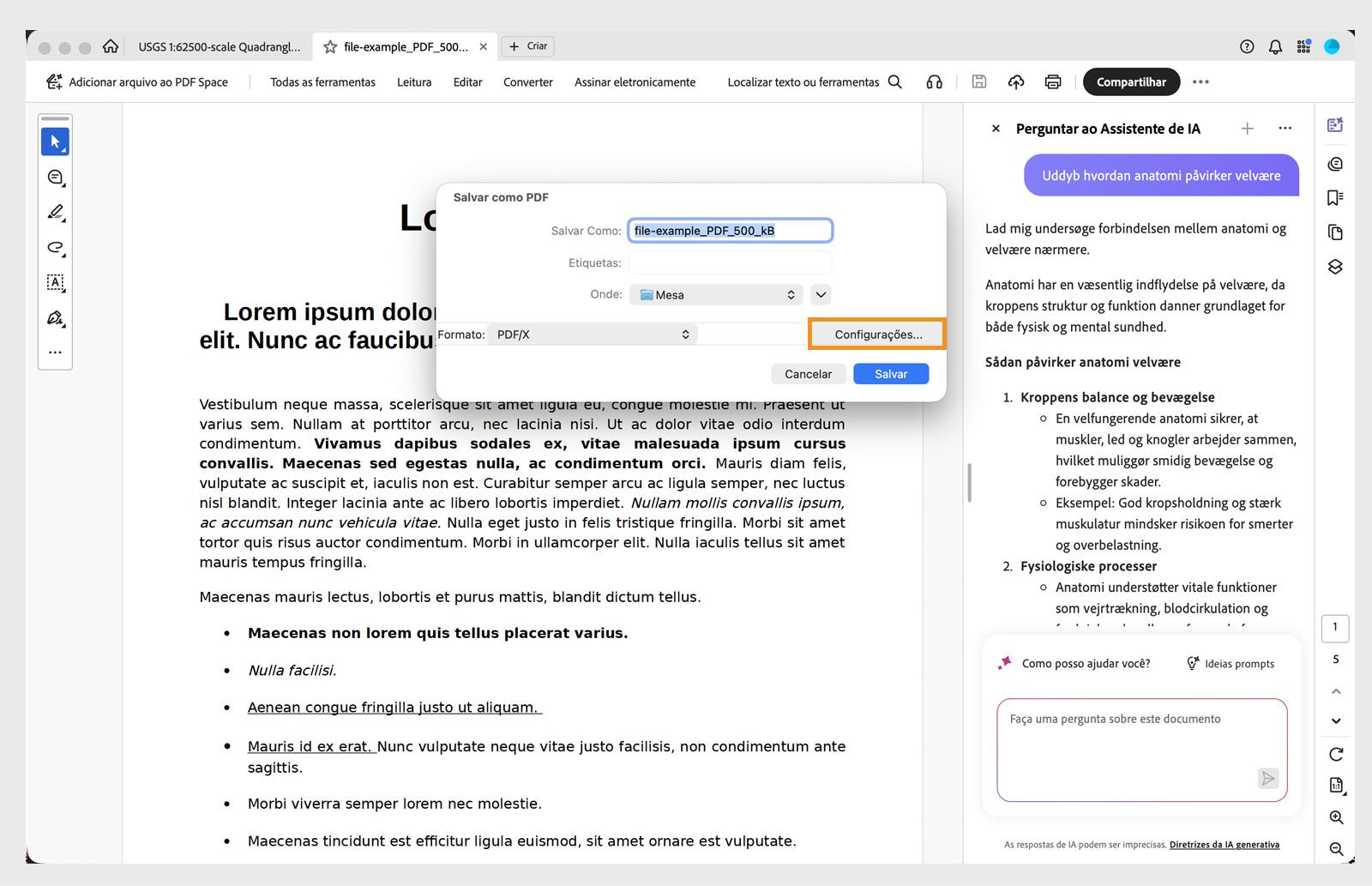Open Diretrizes da IA generativa link
The image size is (1372, 886).
pos(1225,845)
